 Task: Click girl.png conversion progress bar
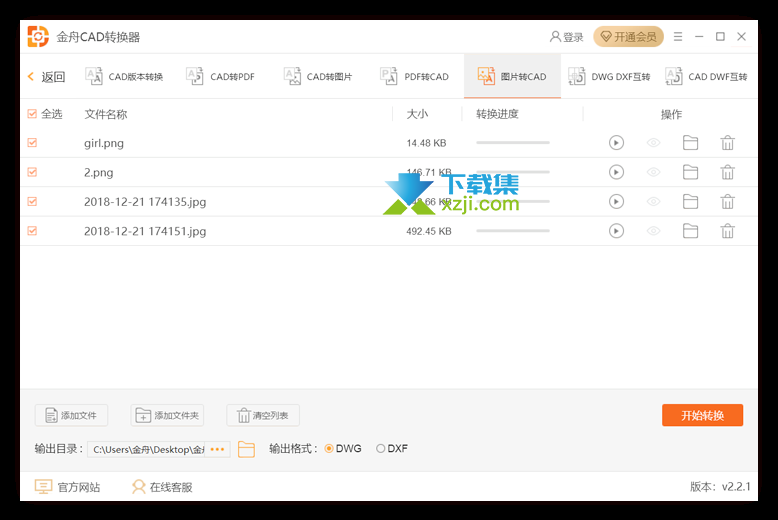513,142
